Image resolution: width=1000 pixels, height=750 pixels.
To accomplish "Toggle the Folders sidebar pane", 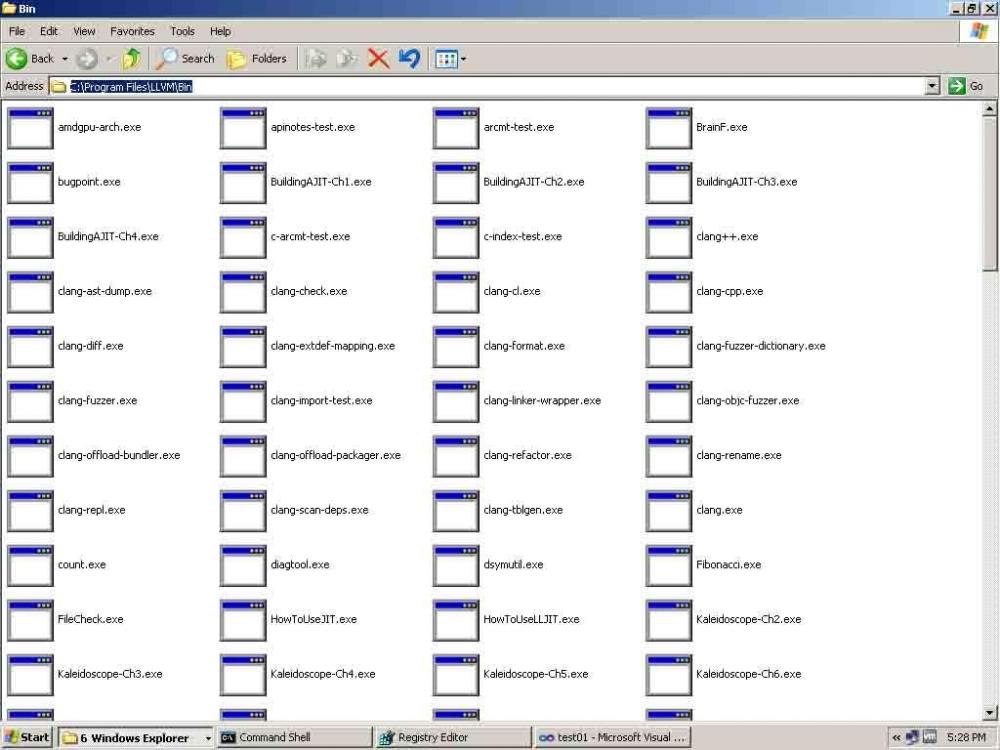I will pos(257,59).
